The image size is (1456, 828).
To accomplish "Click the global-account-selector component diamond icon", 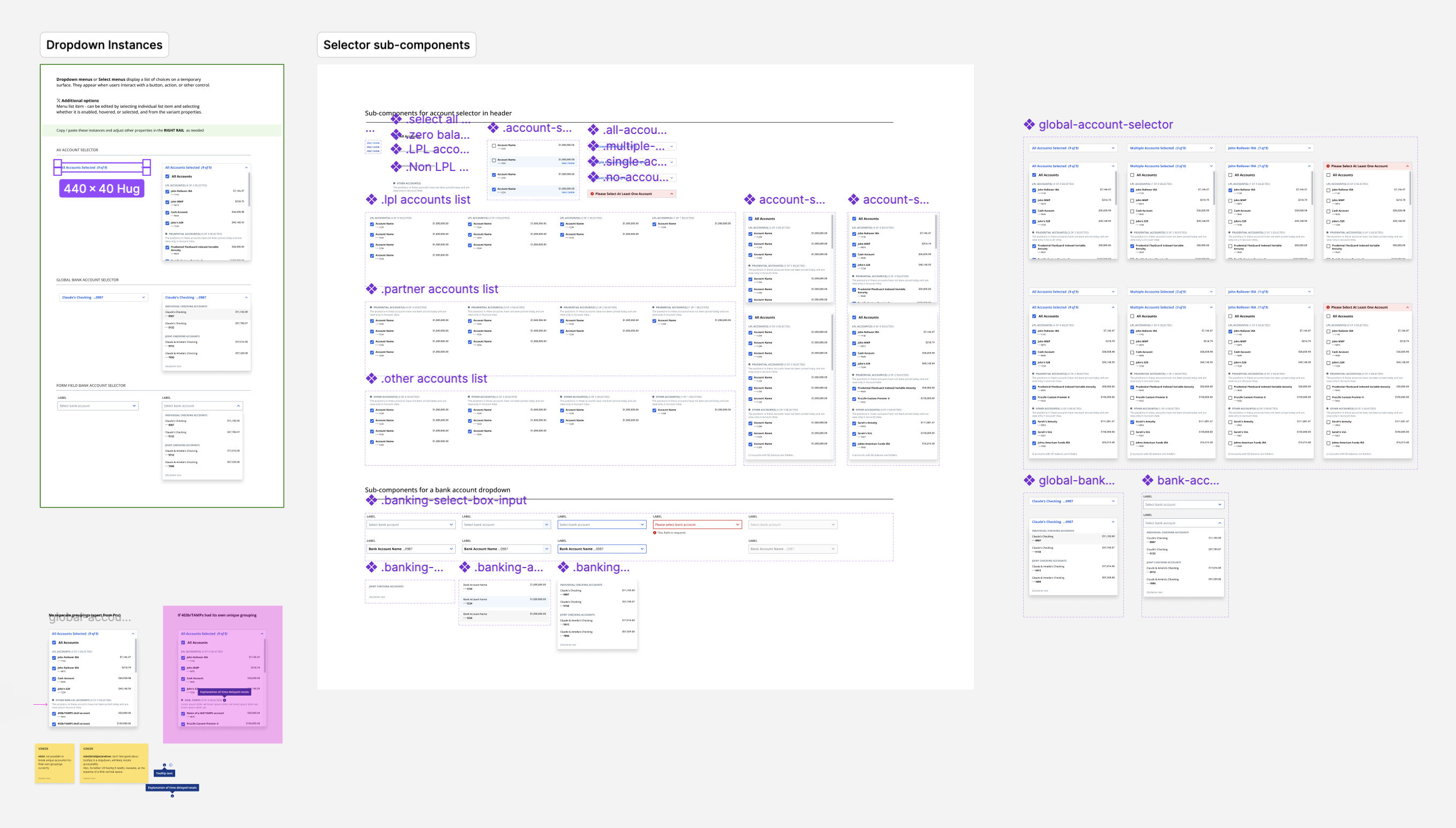I will click(1029, 124).
